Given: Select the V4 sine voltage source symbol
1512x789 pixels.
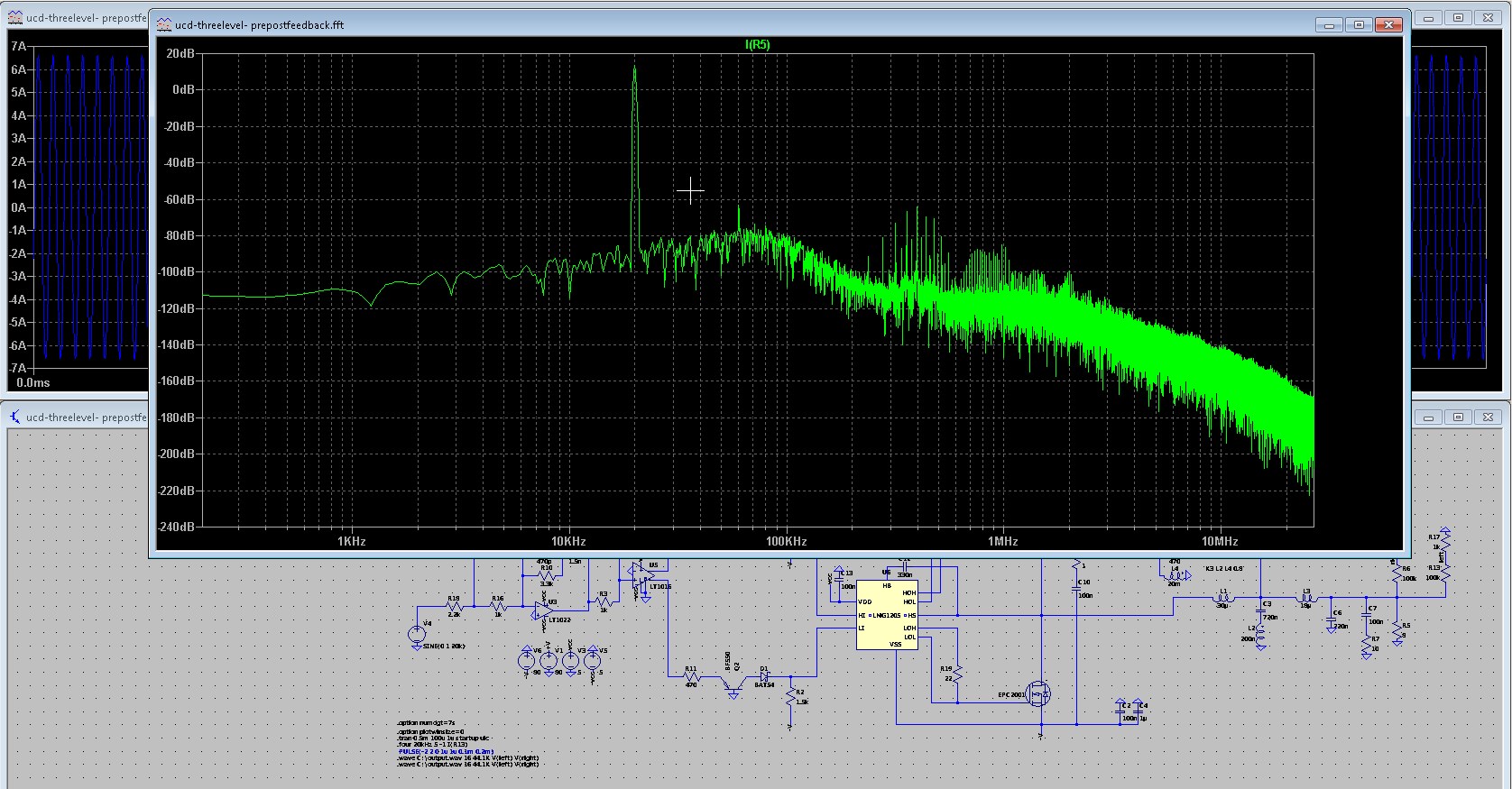Looking at the screenshot, I should pyautogui.click(x=417, y=634).
